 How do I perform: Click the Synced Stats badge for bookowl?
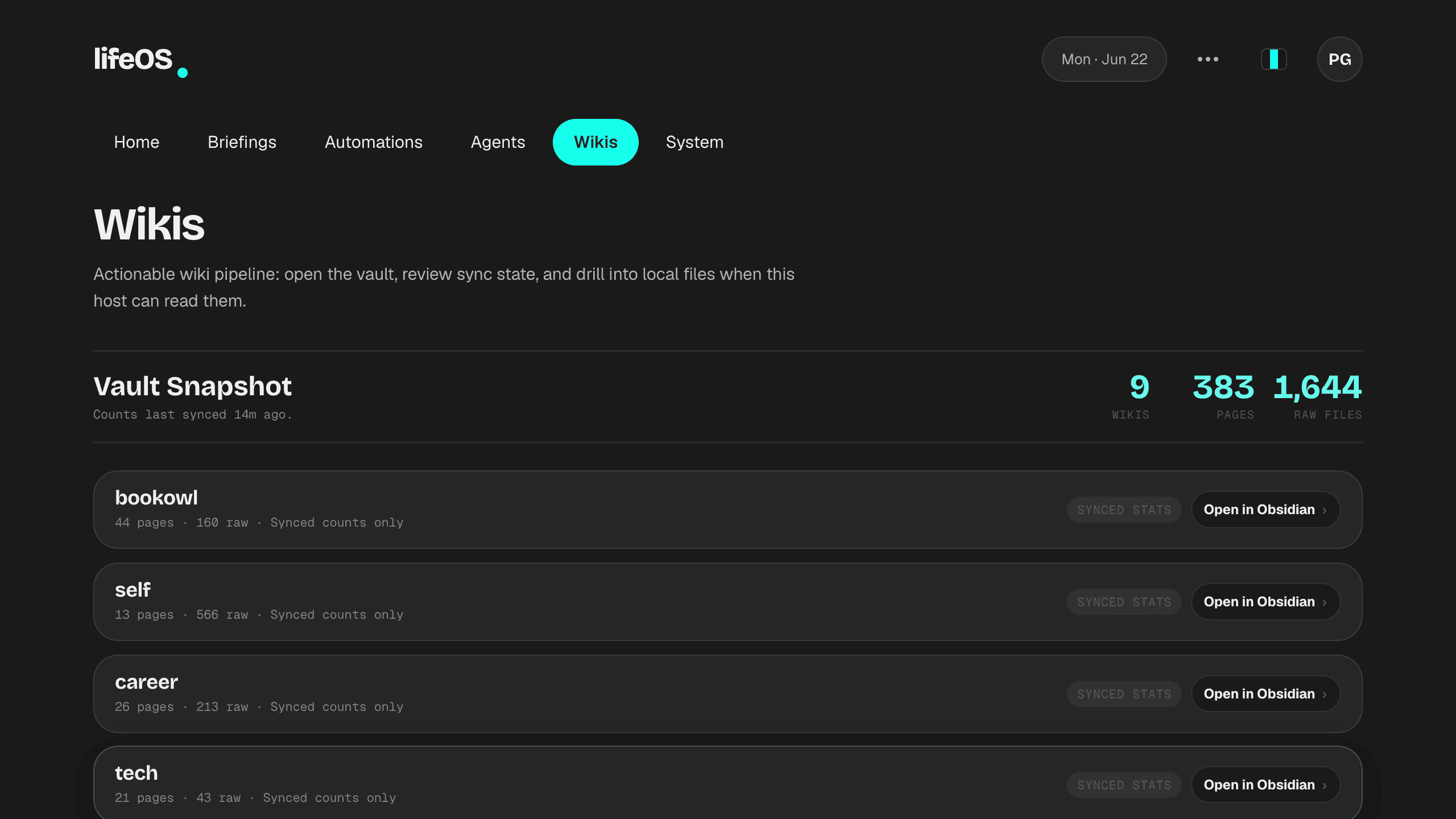1124,510
